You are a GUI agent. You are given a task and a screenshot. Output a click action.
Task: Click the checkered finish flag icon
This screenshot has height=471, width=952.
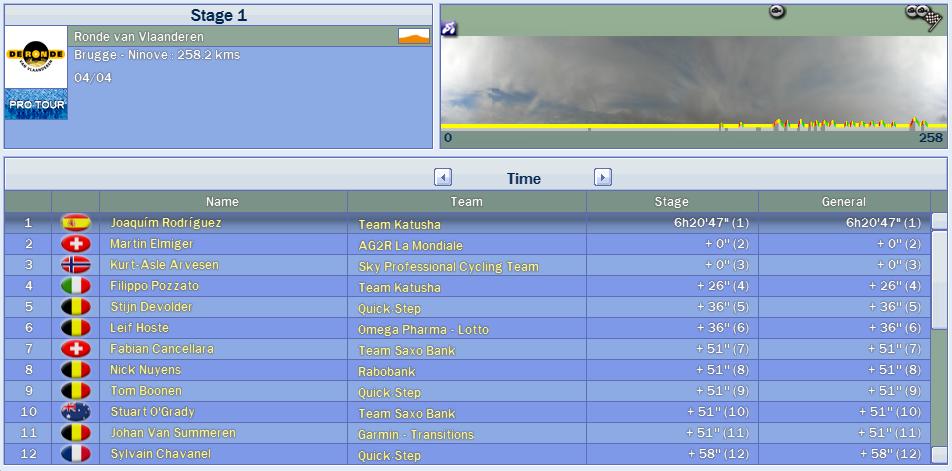922,14
